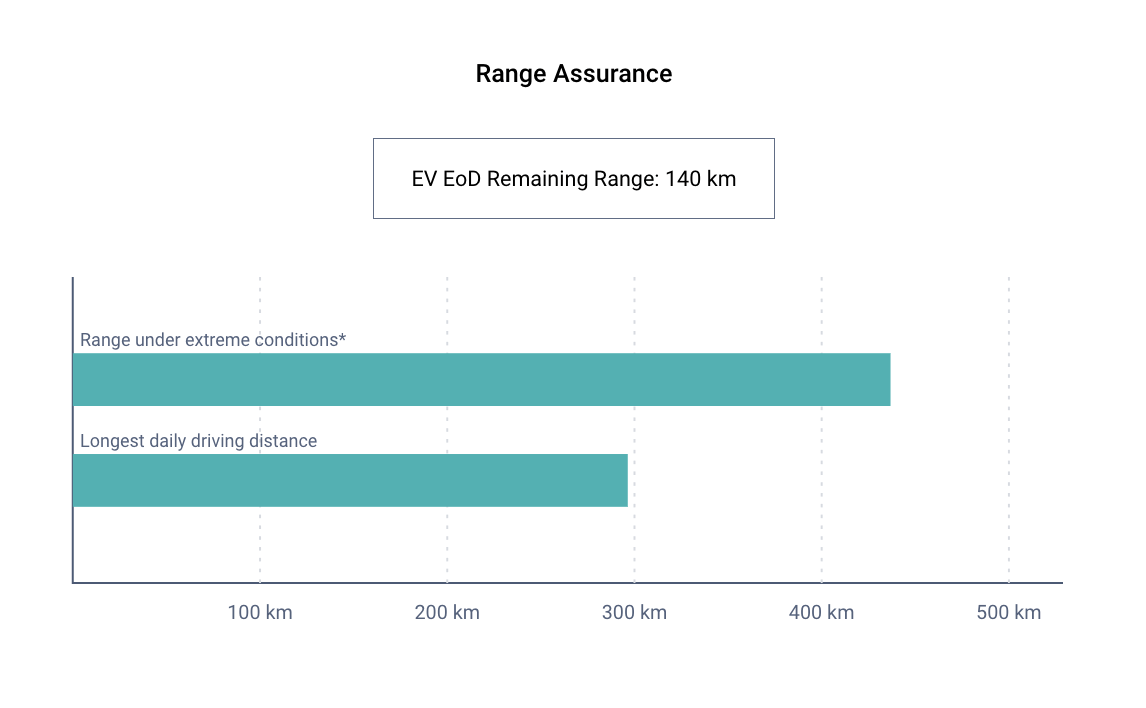Click the 140 km value text

pos(700,179)
